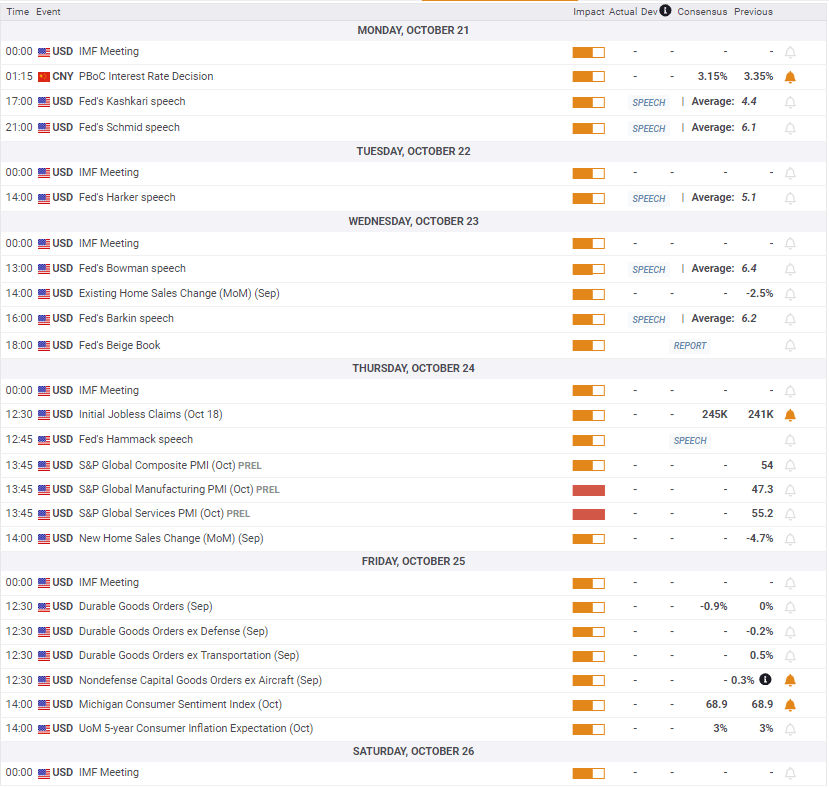Open the SPEECH tag for Fed's Schmid
Viewport: 829px width, 788px height.
coord(649,129)
